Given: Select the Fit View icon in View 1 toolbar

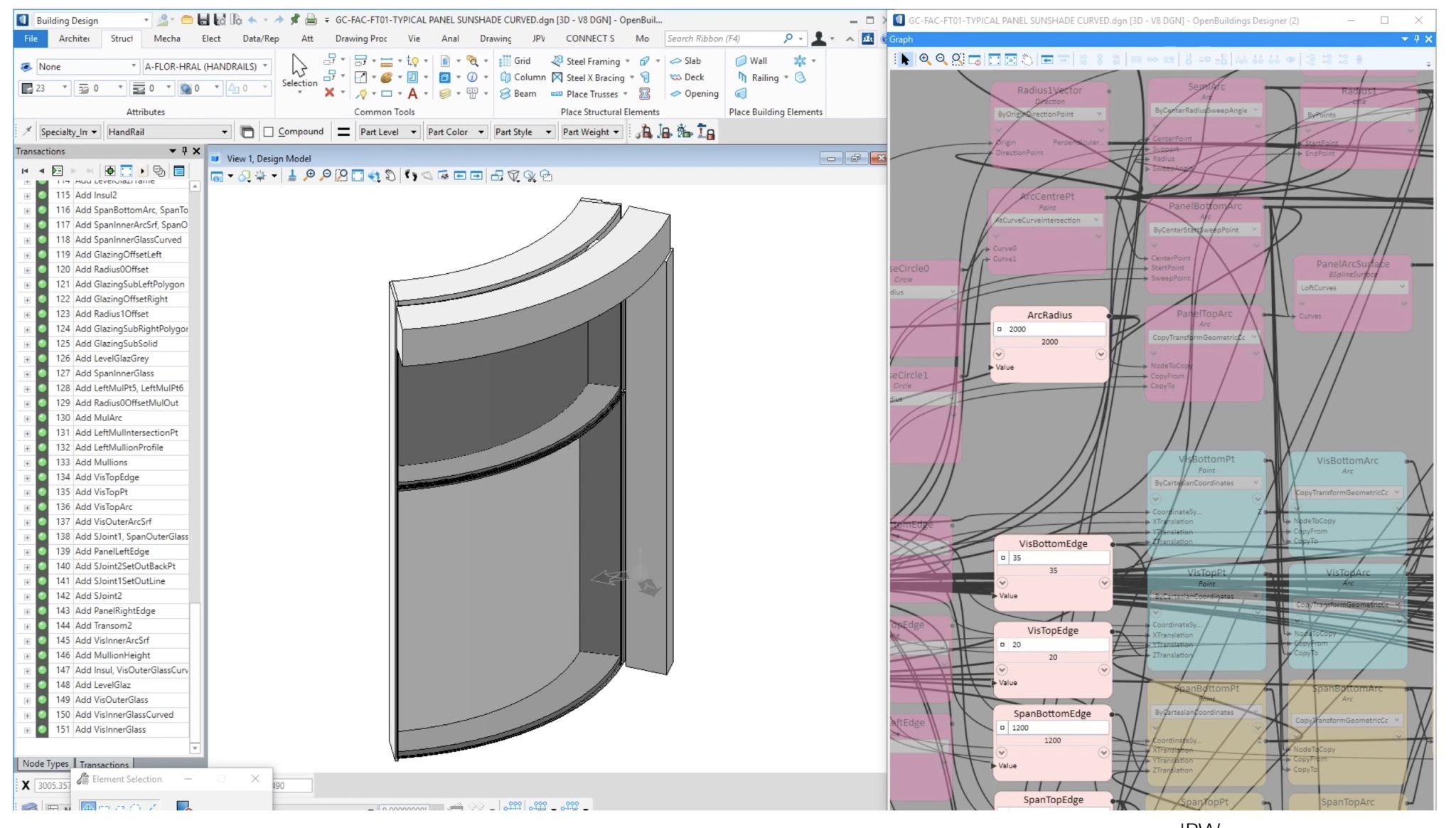Looking at the screenshot, I should tap(358, 176).
